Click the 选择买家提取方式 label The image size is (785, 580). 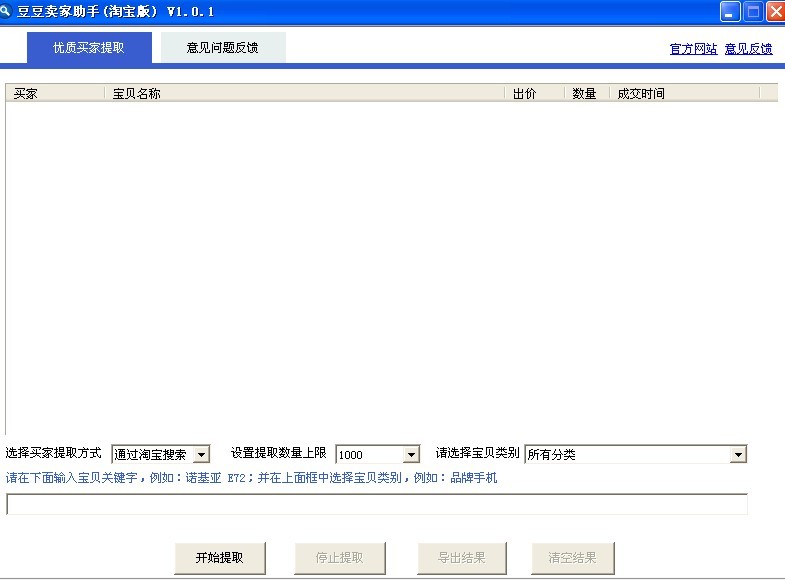tap(54, 453)
